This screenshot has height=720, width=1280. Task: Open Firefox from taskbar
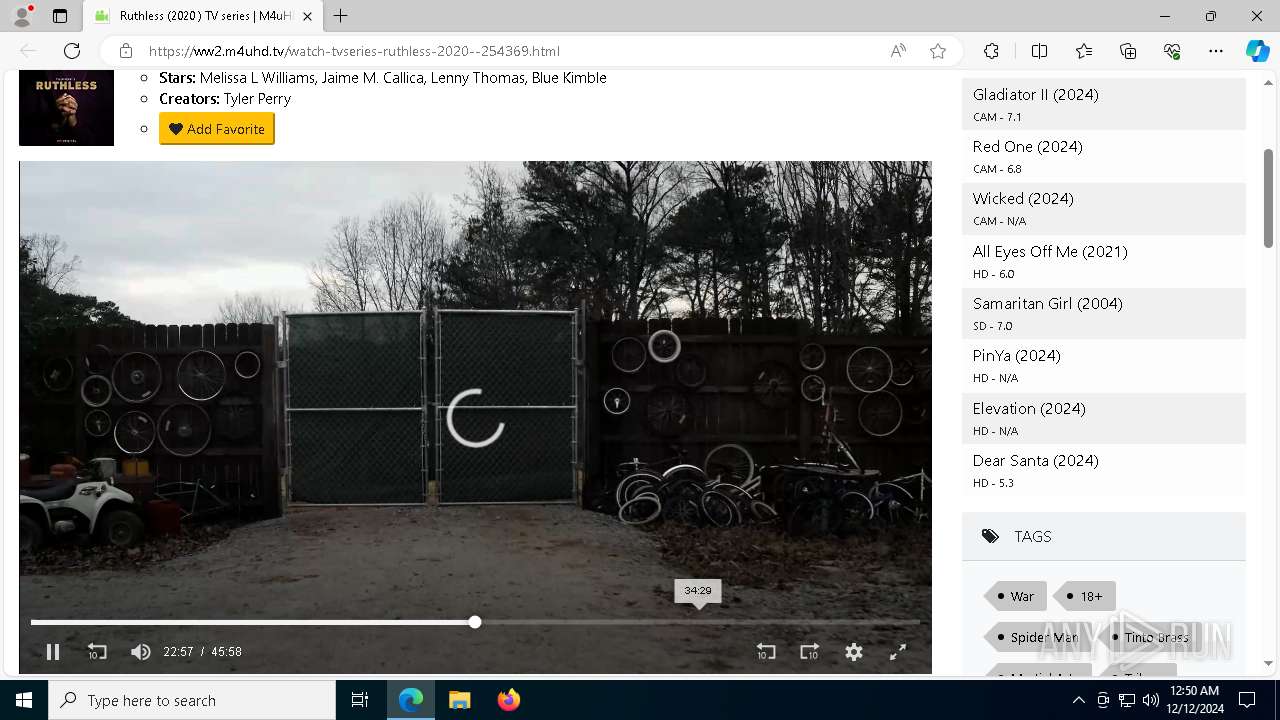pyautogui.click(x=508, y=700)
